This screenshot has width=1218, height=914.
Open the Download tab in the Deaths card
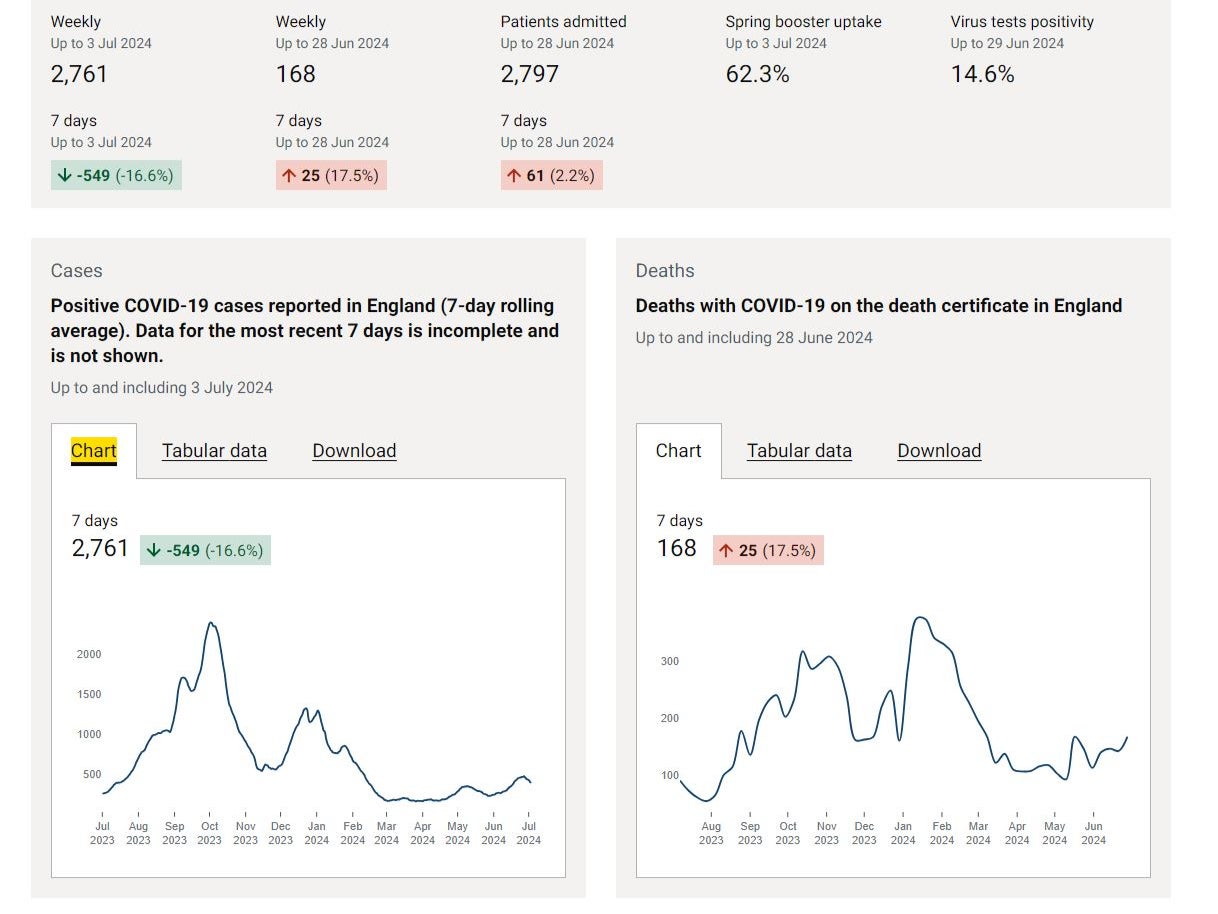[939, 451]
